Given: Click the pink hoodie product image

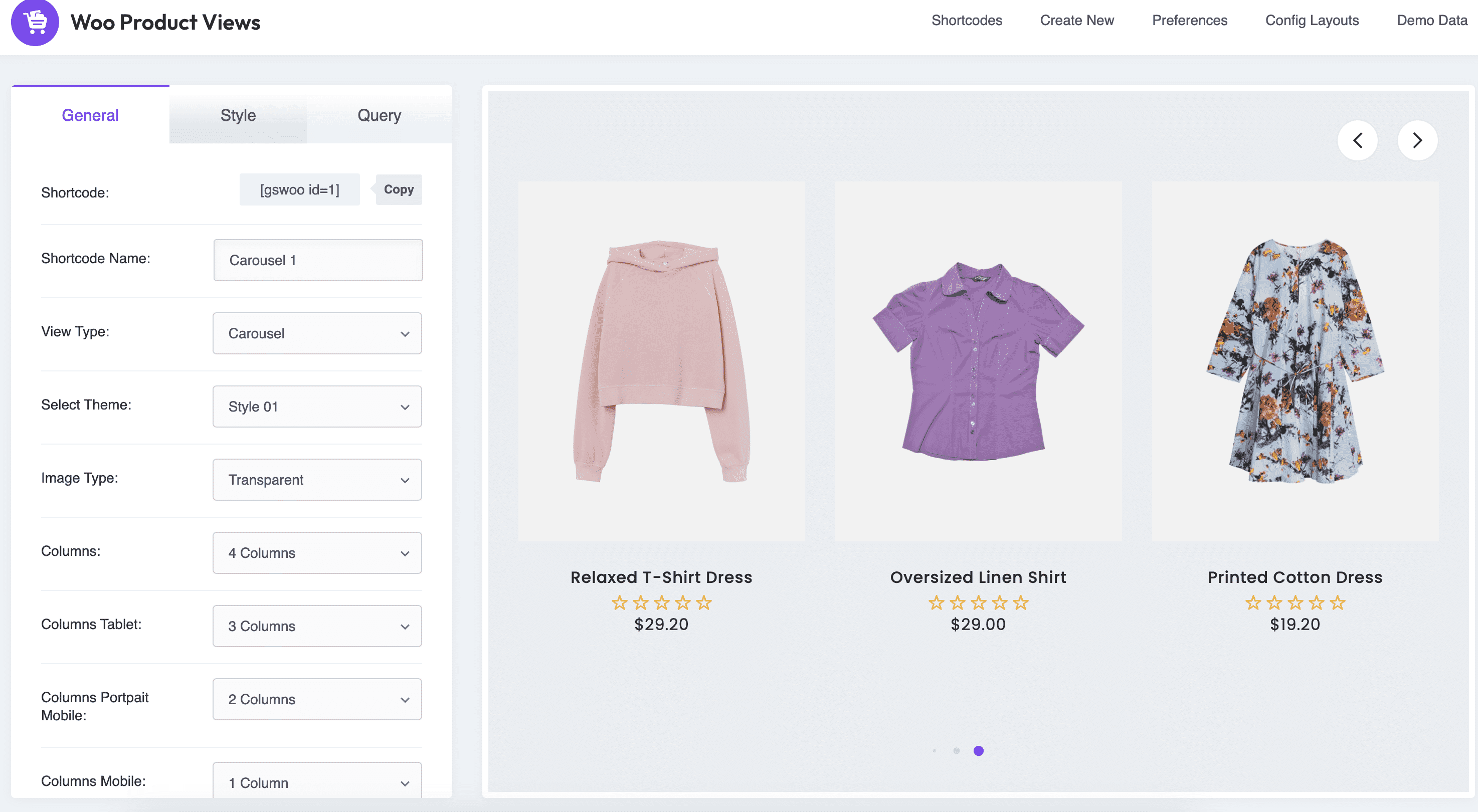Looking at the screenshot, I should 662,361.
